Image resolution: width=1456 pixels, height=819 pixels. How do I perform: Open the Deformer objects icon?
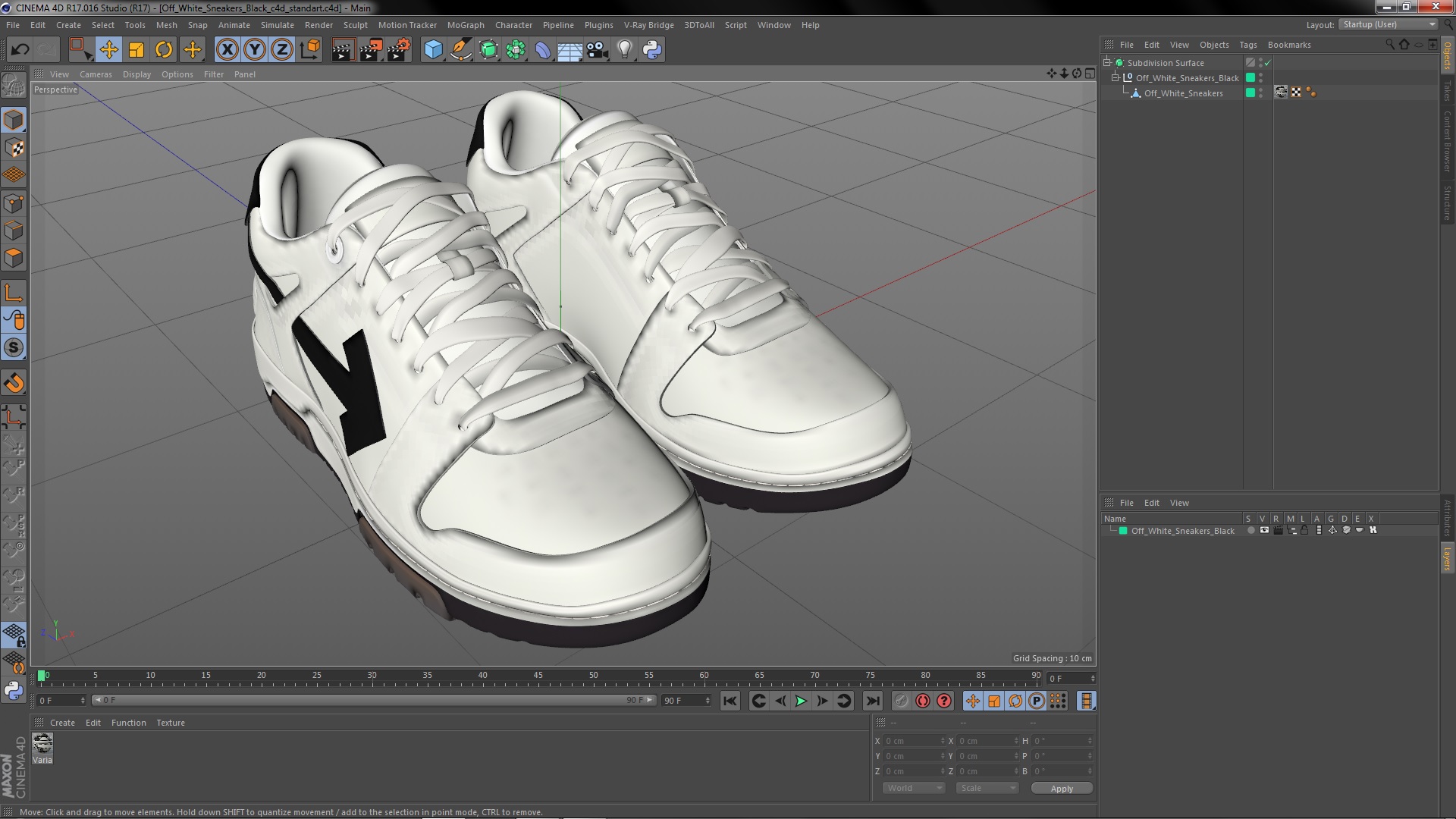tap(543, 50)
